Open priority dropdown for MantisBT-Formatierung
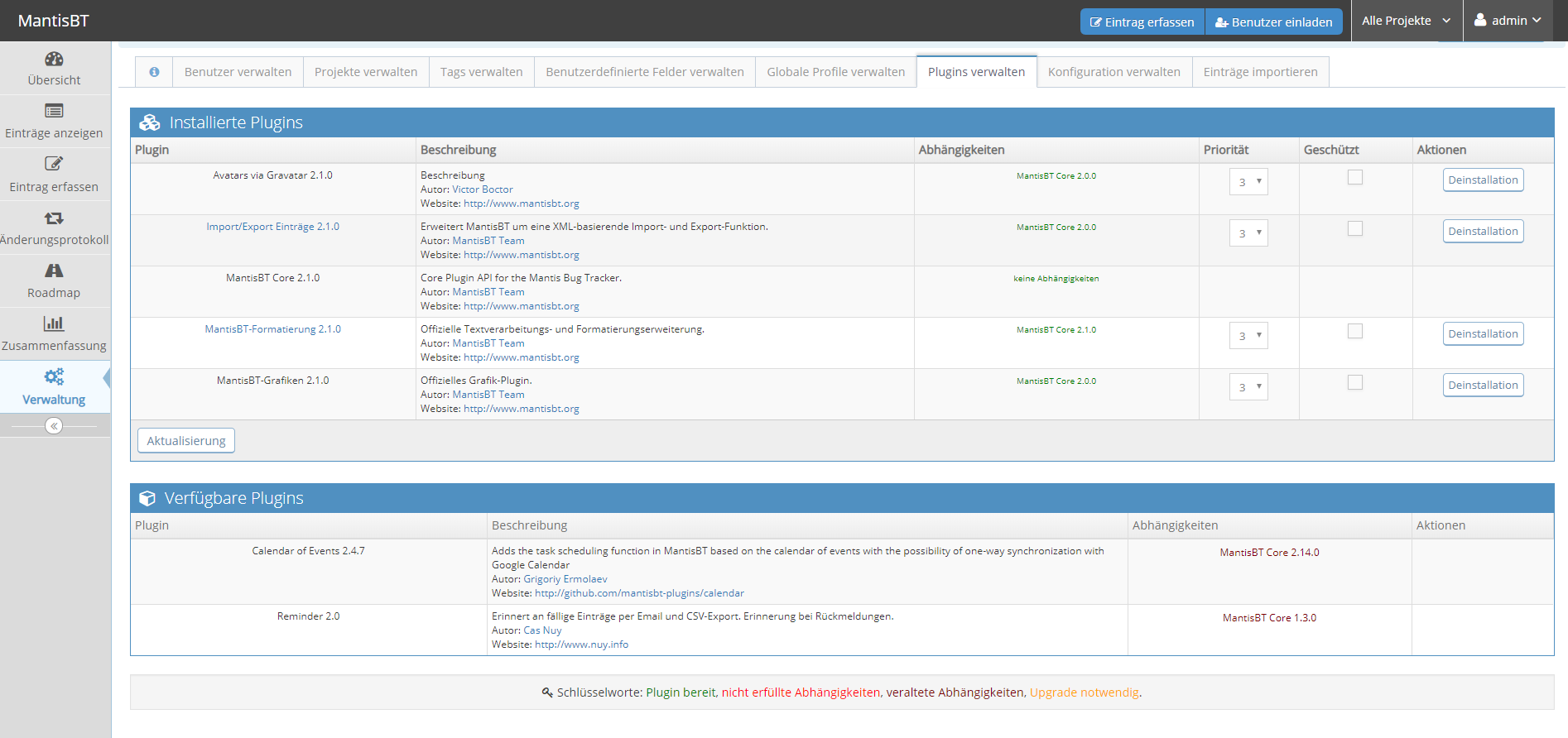 coord(1248,336)
